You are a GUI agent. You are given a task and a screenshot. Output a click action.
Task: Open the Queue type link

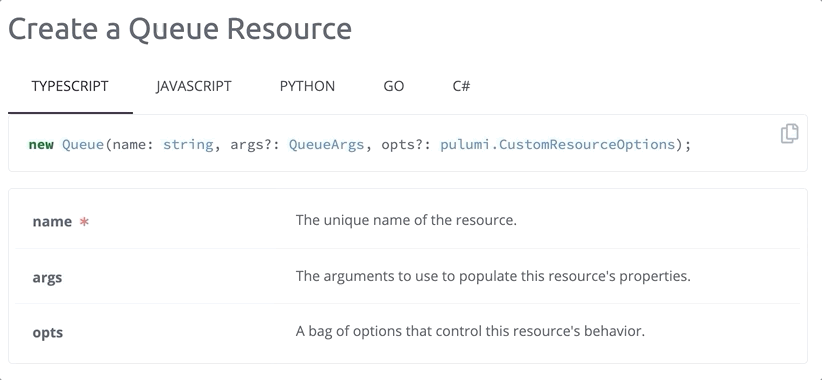[83, 145]
